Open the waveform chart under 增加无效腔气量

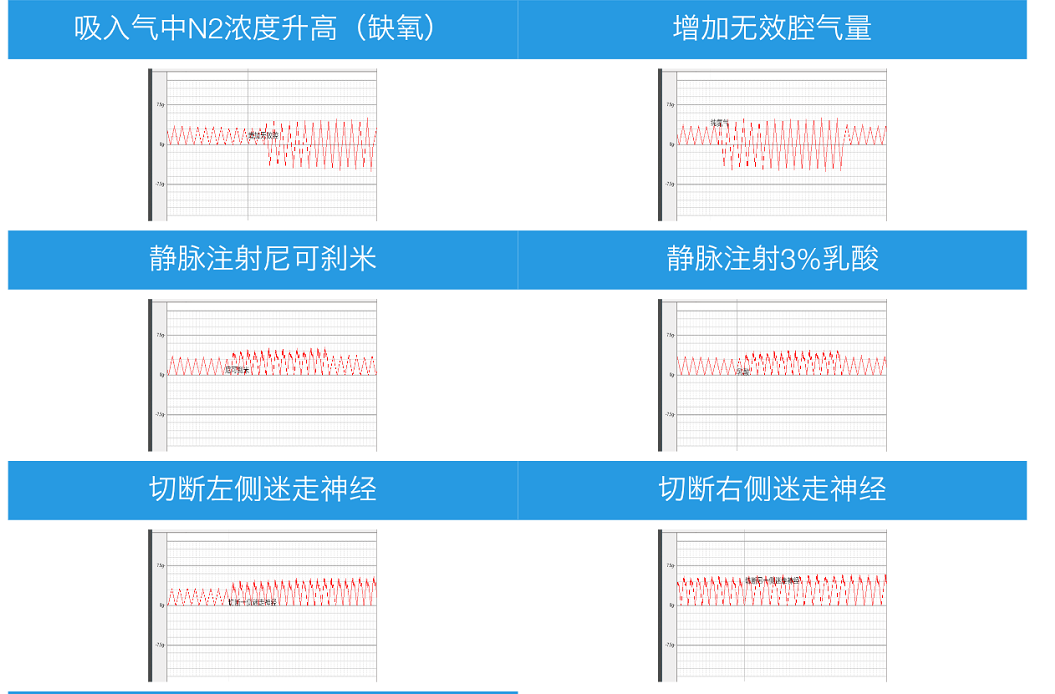tap(772, 144)
